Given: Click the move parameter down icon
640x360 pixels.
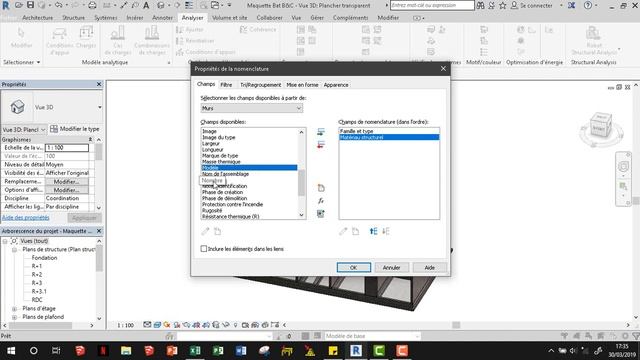Looking at the screenshot, I should (386, 231).
